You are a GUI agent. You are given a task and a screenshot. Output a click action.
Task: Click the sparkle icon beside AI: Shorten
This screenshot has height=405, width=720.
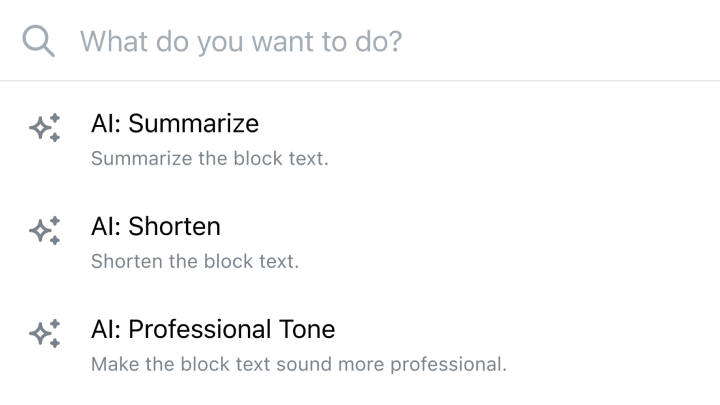tap(45, 231)
